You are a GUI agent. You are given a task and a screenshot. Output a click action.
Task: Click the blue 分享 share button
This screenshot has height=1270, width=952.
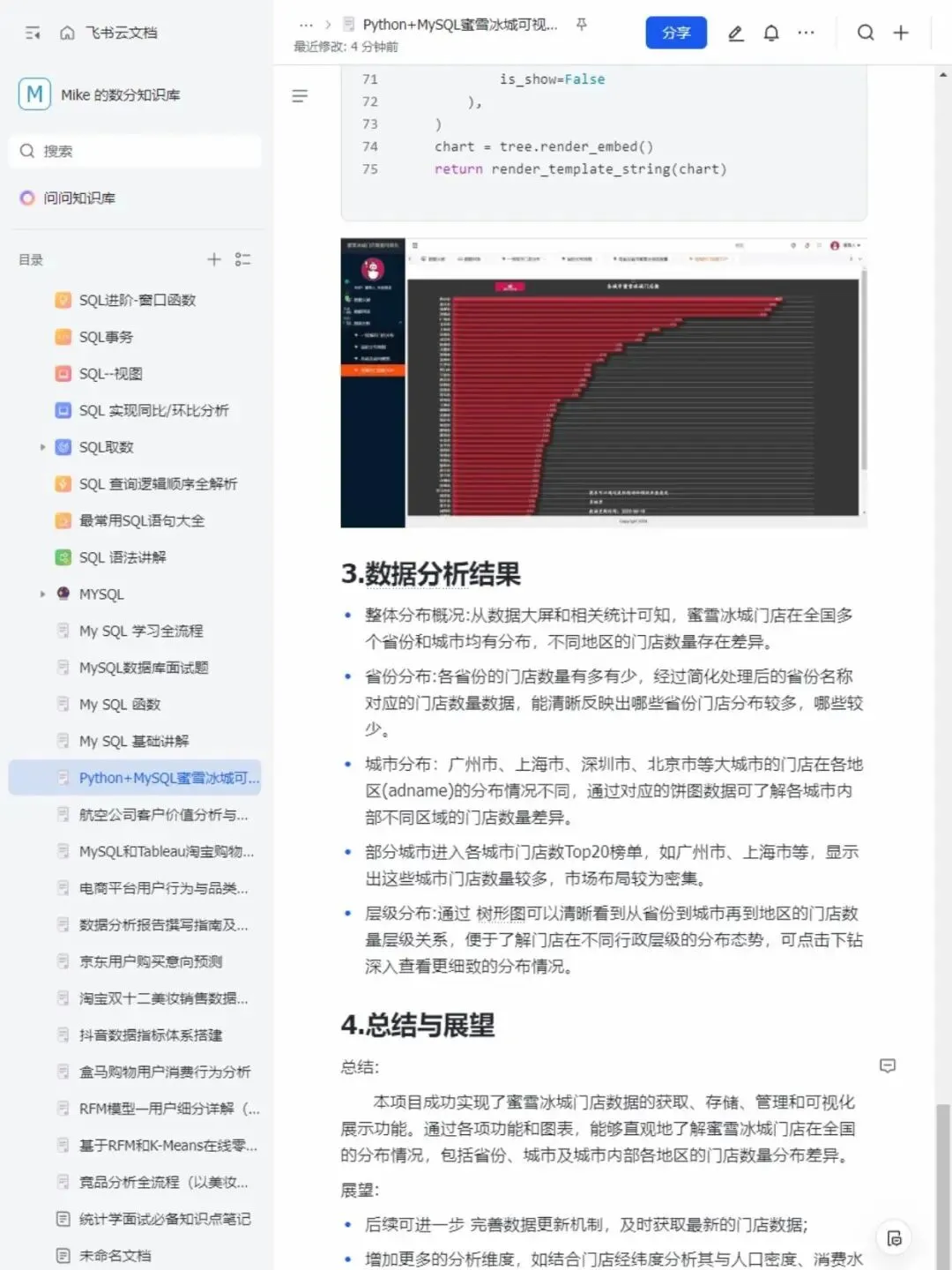(x=676, y=33)
